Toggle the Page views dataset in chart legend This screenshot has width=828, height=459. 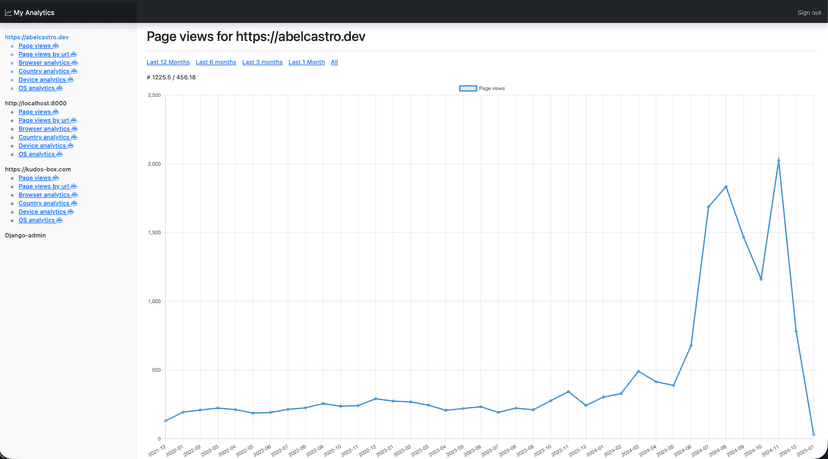[468, 88]
